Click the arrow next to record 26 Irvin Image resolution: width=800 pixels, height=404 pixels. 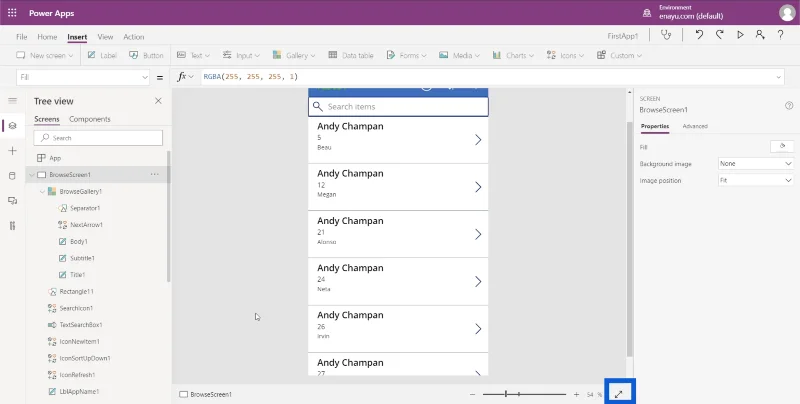coord(478,329)
